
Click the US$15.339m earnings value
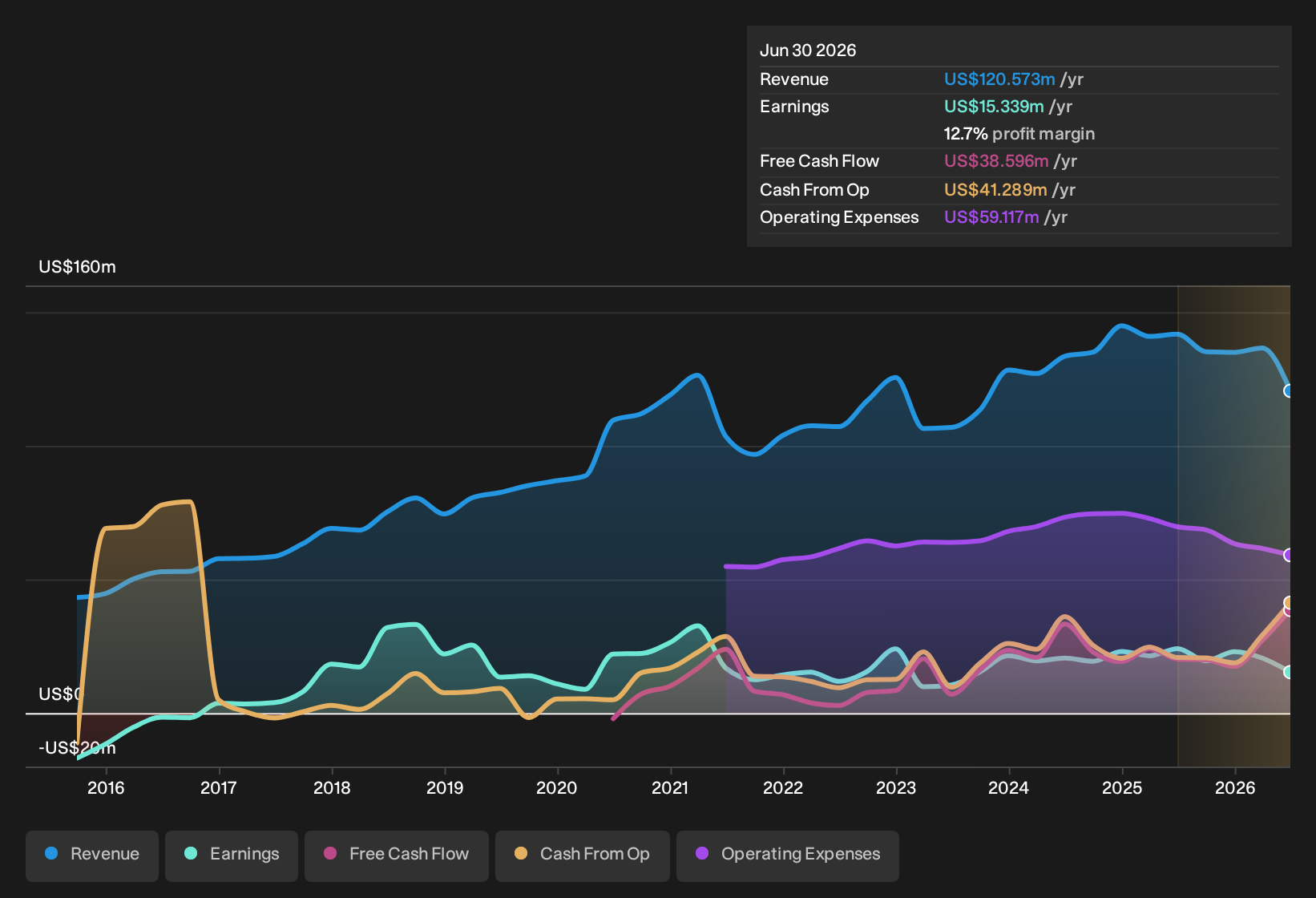coord(994,107)
